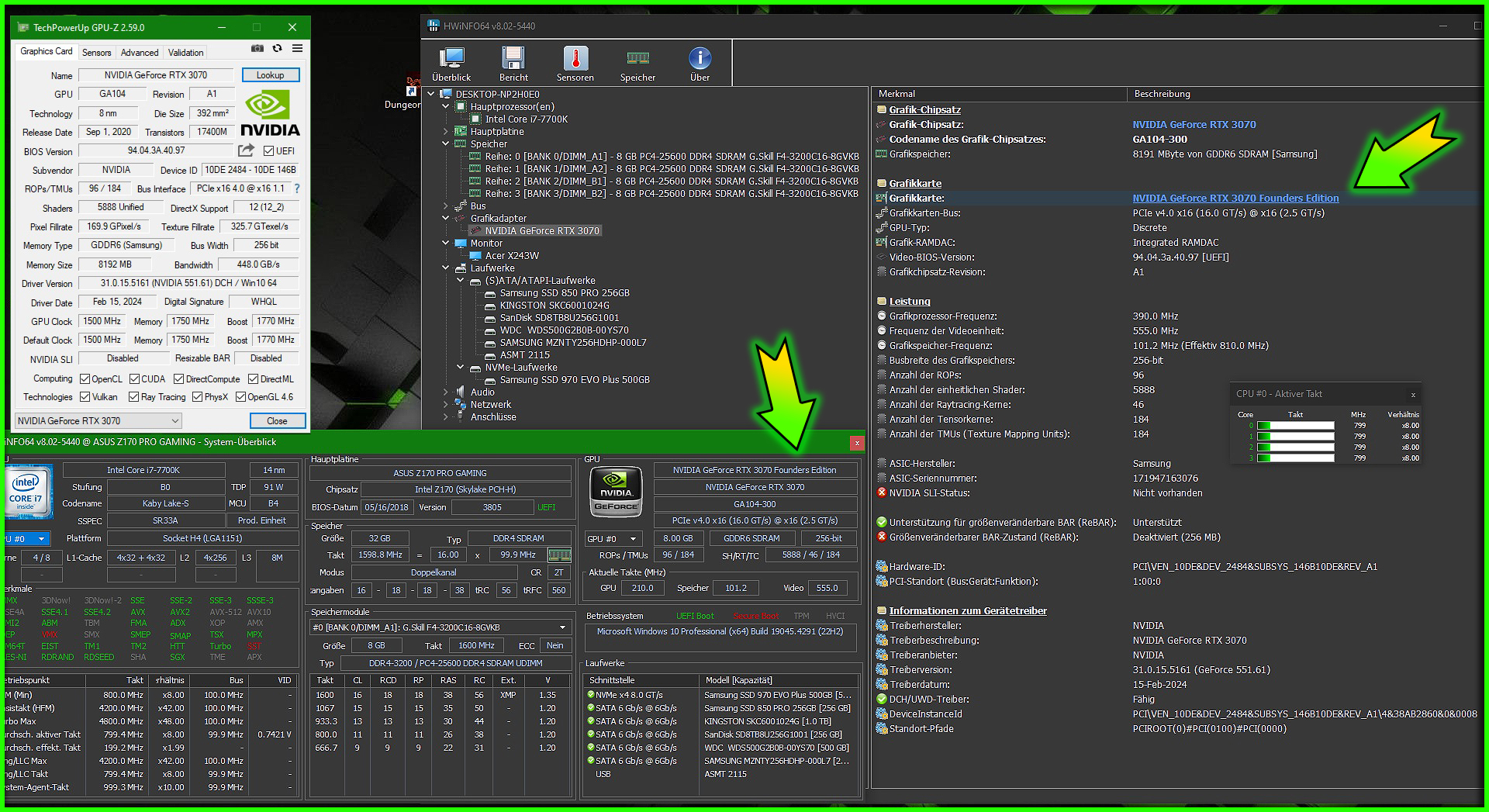The height and width of the screenshot is (812, 1489).
Task: Collapse the Laufwerke tree node
Action: click(x=445, y=268)
